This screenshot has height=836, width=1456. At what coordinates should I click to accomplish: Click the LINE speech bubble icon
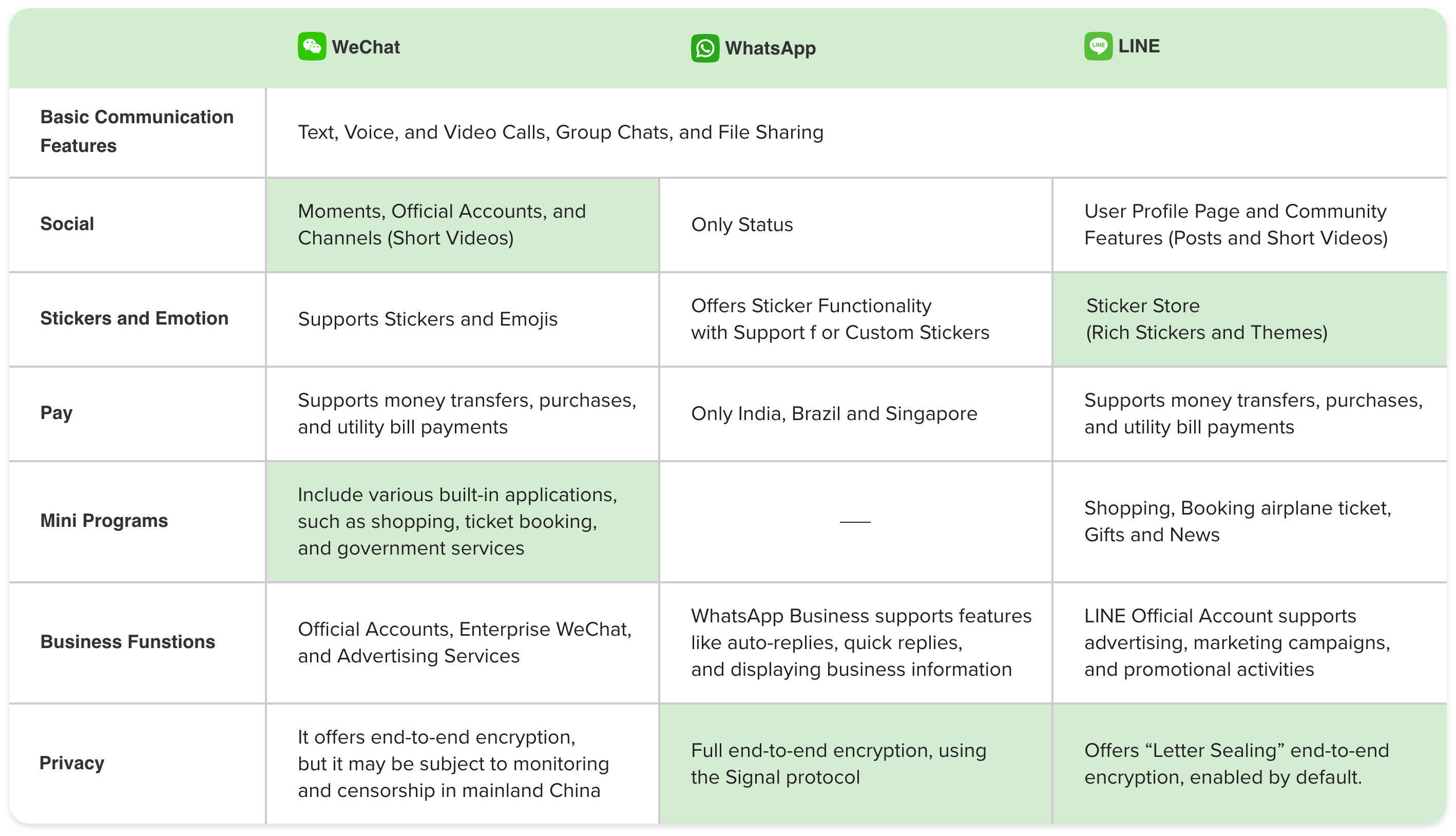pos(1098,46)
